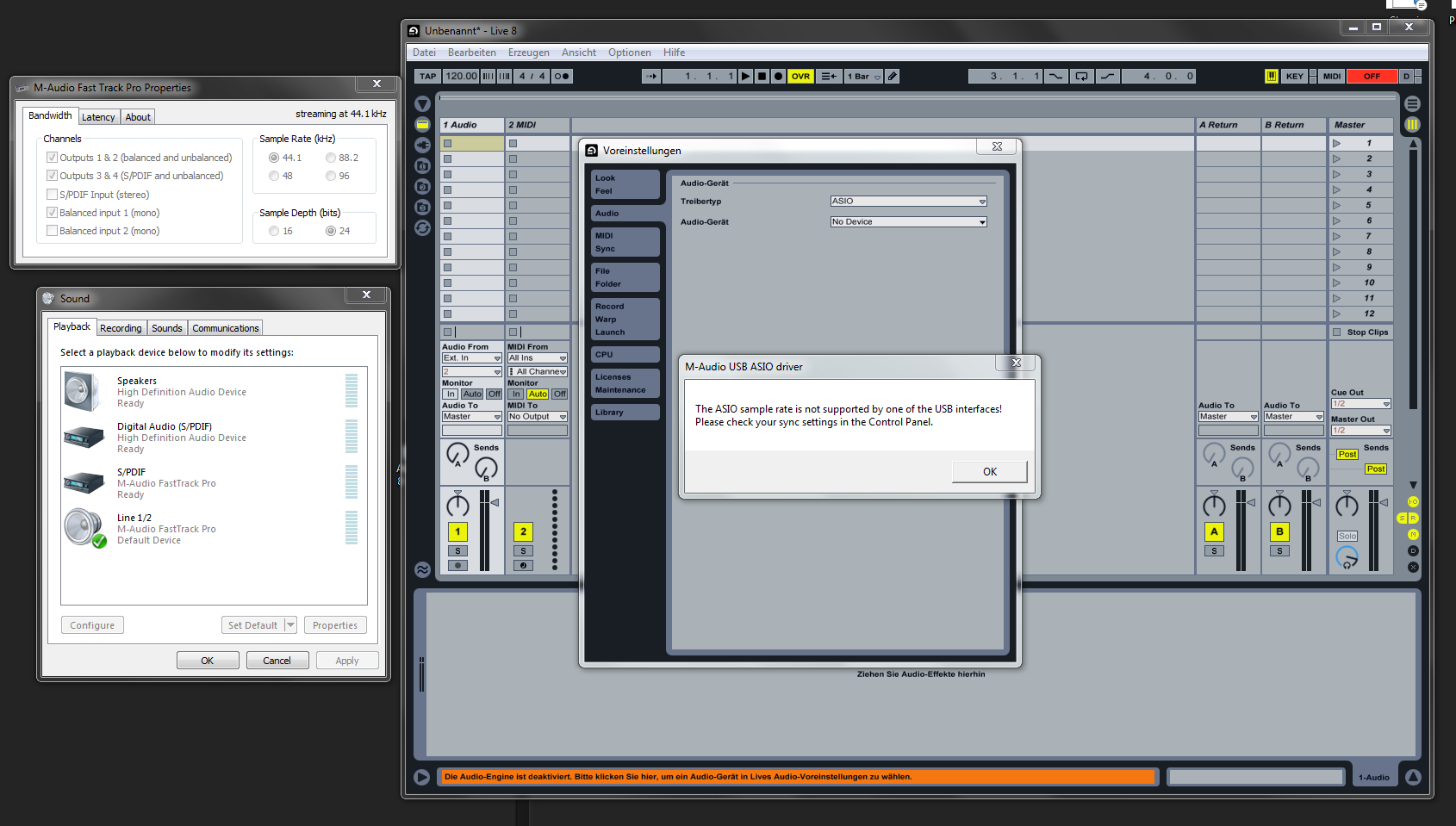The height and width of the screenshot is (826, 1456).
Task: Switch to Latency tab in M-Audio properties
Action: 98,117
